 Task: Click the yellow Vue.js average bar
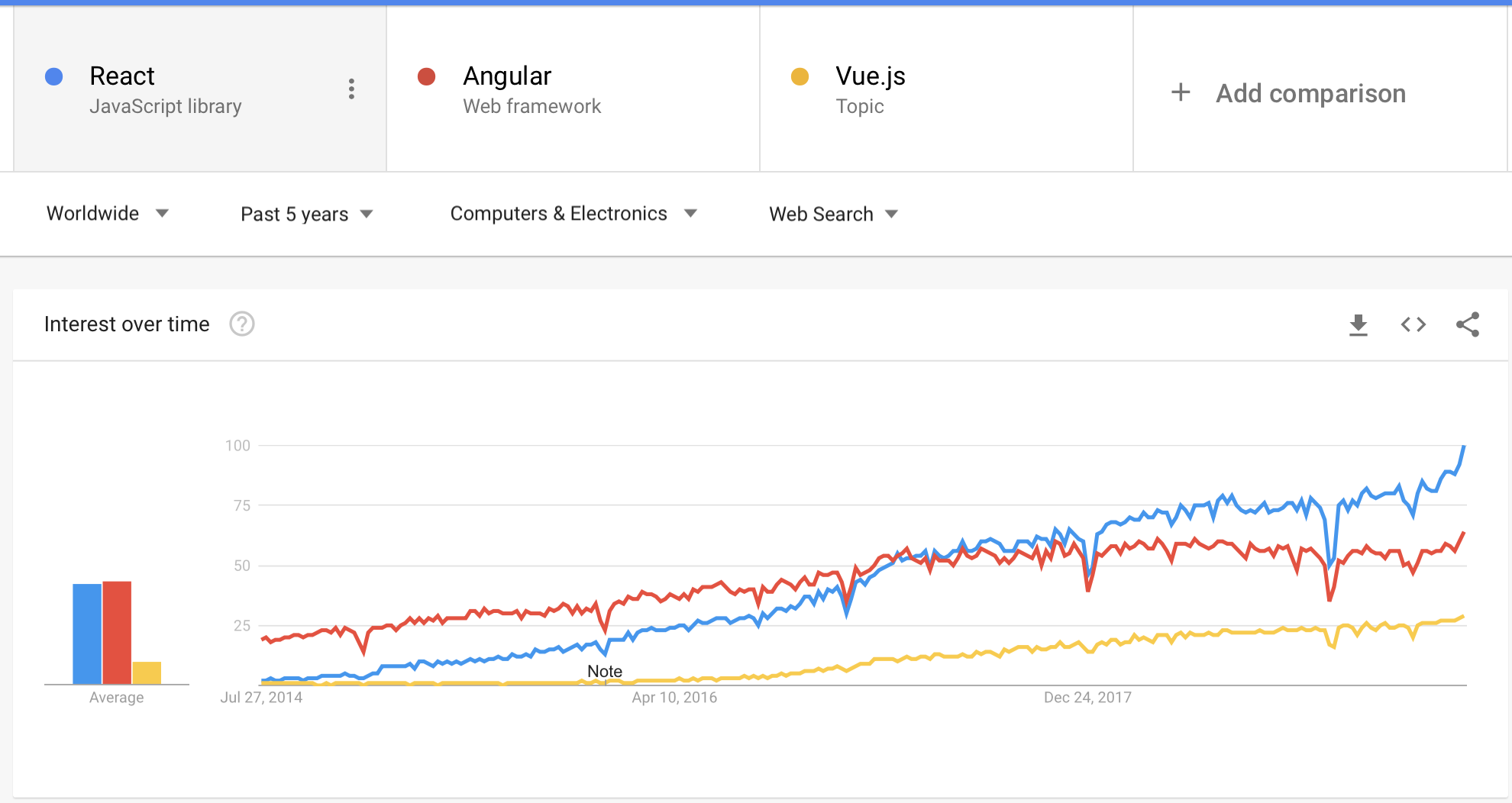(147, 672)
